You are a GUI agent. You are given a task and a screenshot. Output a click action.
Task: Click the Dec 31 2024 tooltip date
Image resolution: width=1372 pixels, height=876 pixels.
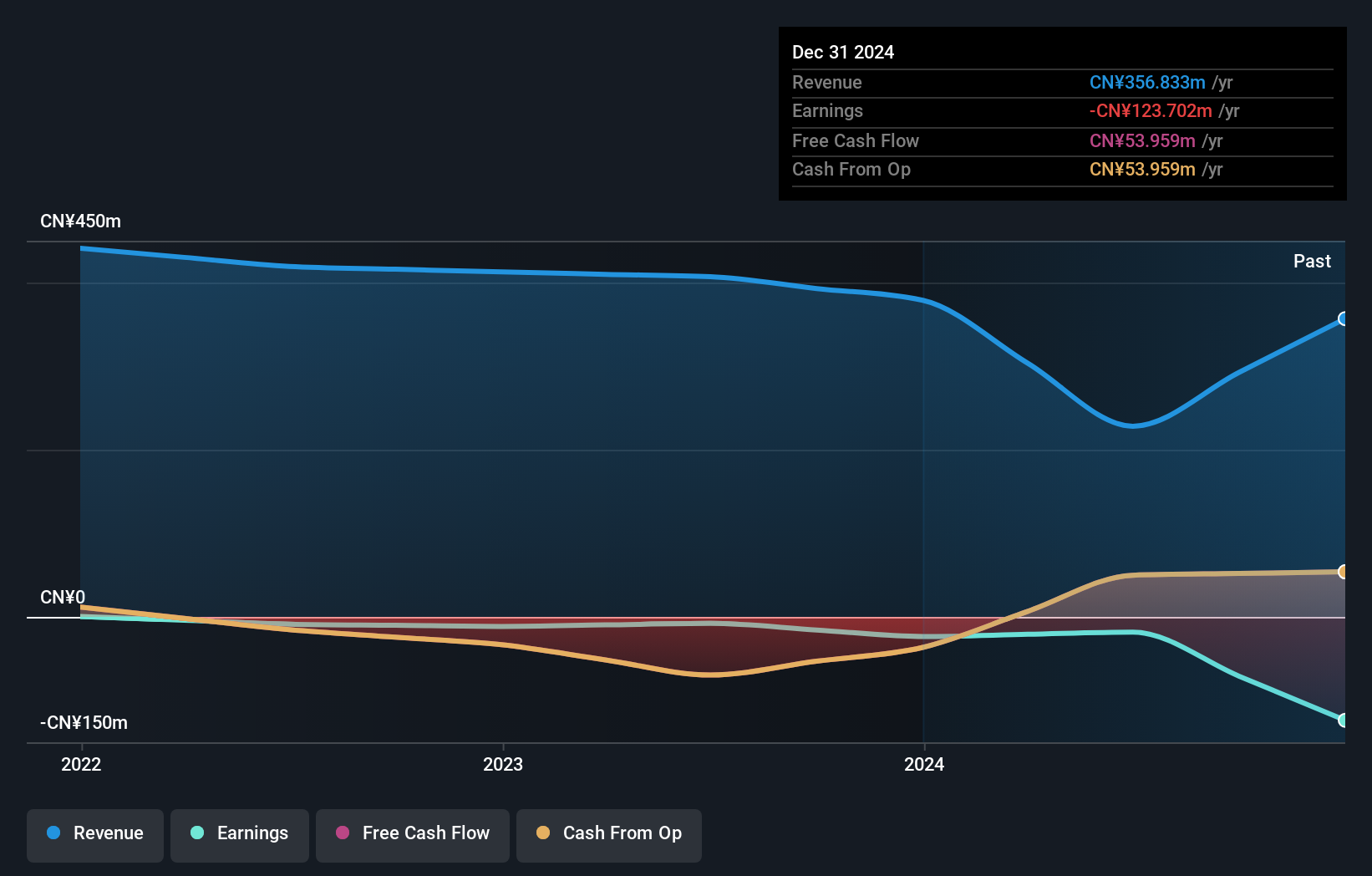843,52
